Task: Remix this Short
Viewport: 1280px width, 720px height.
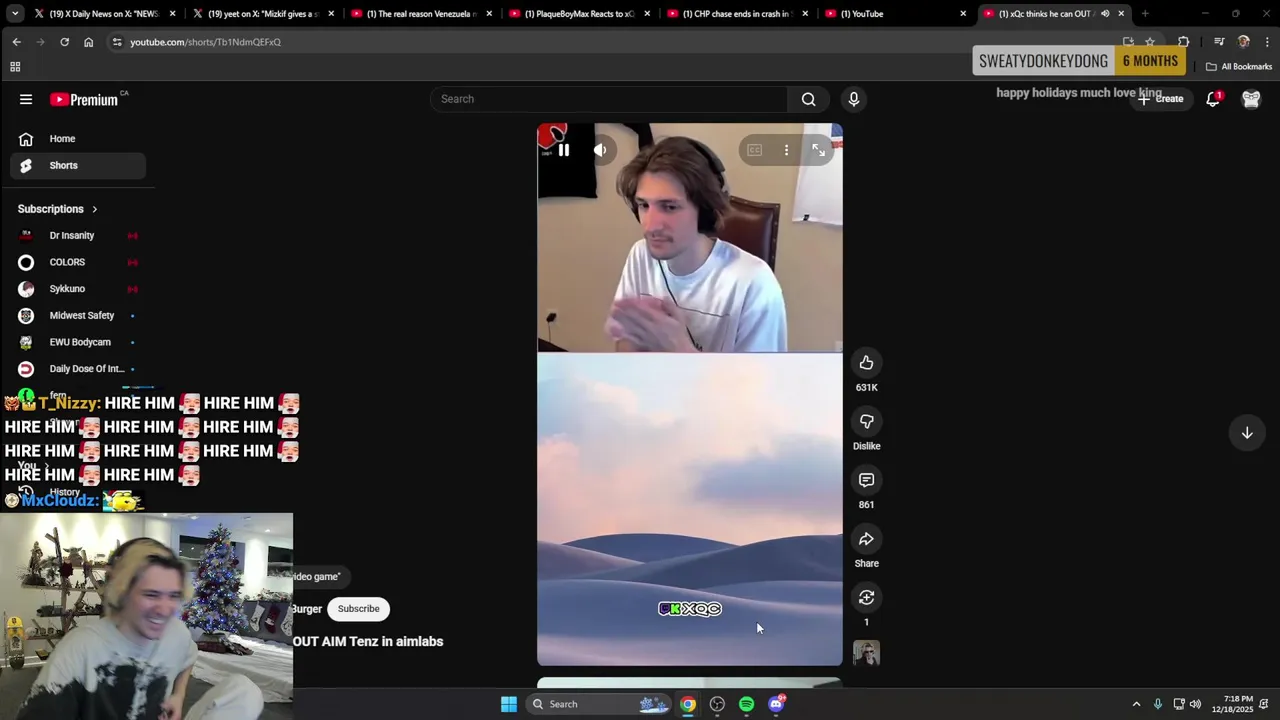Action: click(x=866, y=598)
